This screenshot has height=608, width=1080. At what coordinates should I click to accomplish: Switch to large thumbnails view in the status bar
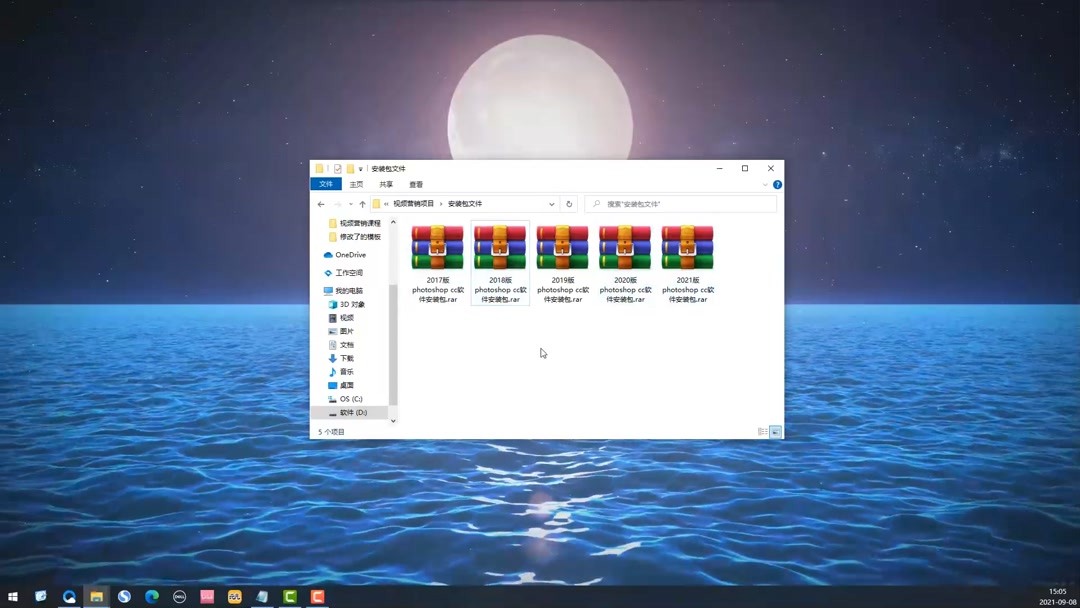tap(775, 431)
